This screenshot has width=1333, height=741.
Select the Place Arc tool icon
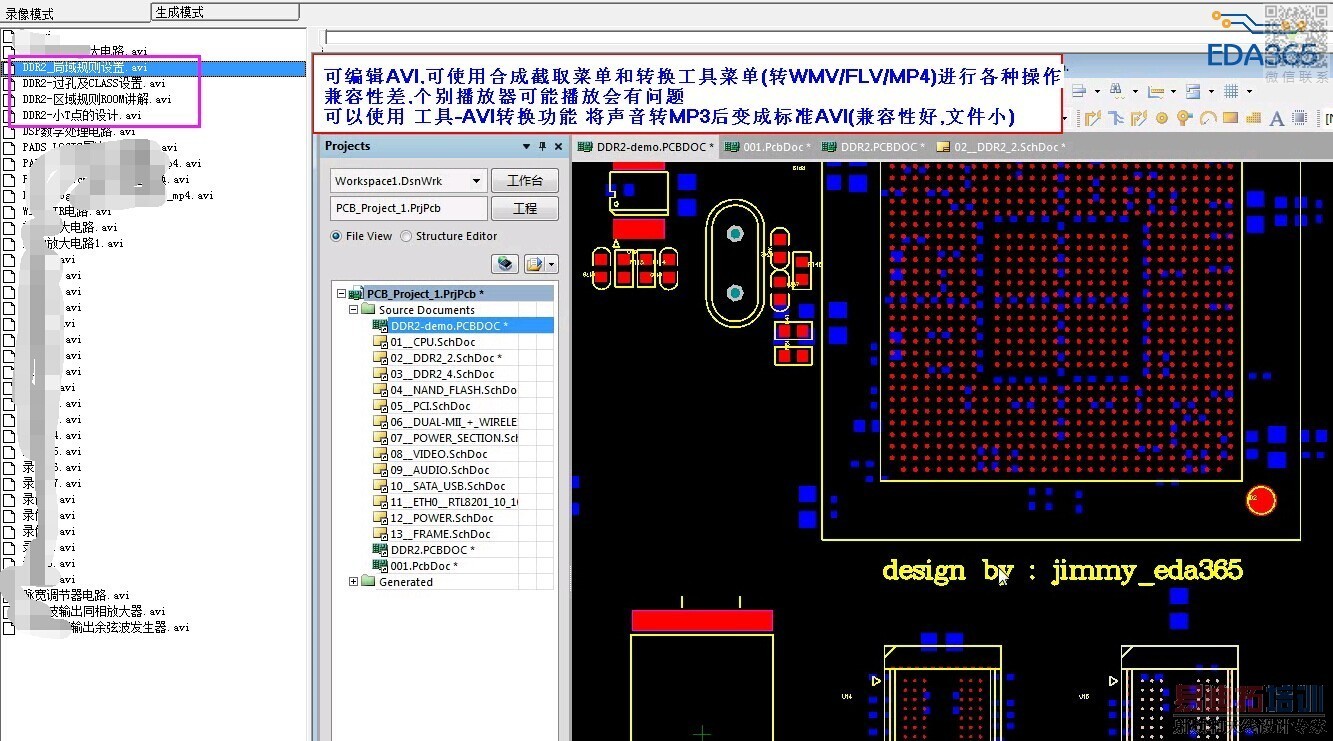pos(1208,118)
